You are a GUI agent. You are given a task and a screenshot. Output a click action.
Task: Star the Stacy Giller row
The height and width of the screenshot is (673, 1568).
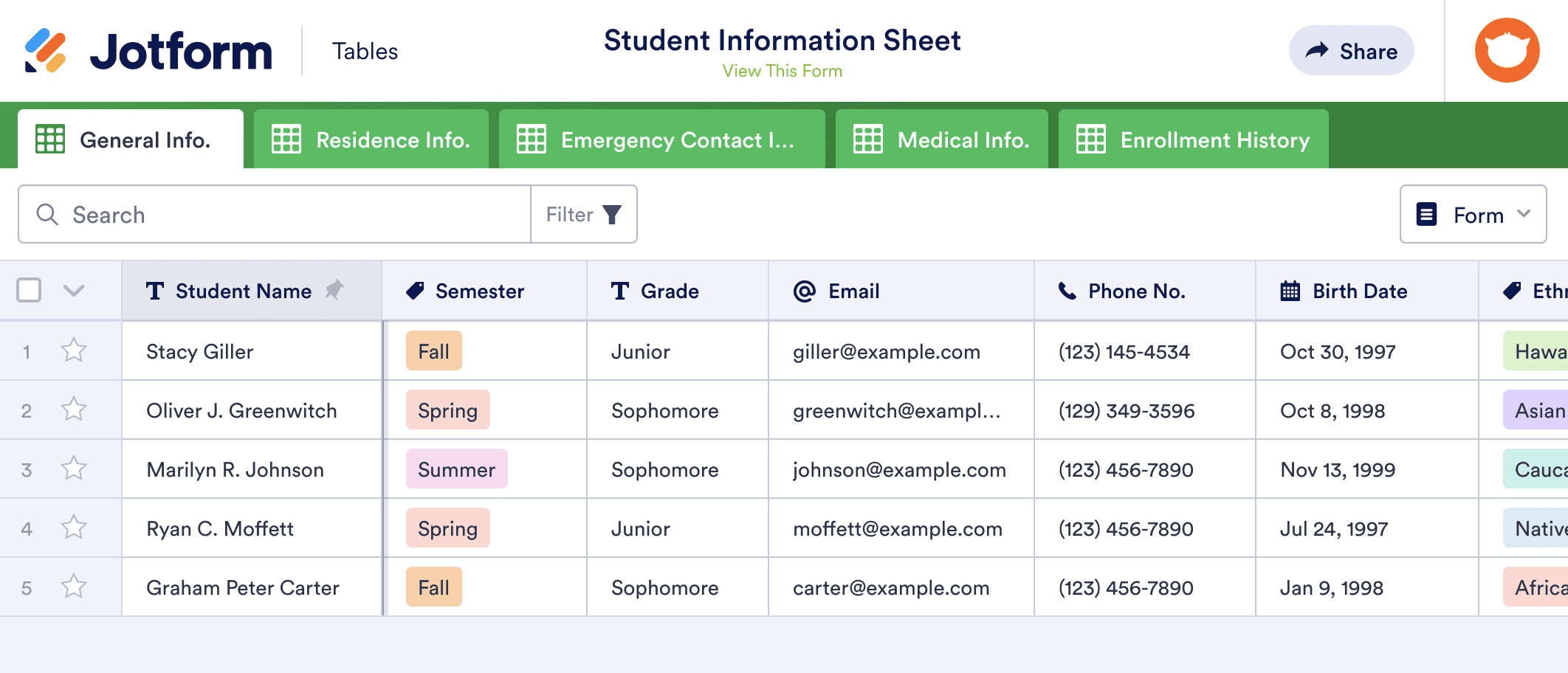click(74, 351)
